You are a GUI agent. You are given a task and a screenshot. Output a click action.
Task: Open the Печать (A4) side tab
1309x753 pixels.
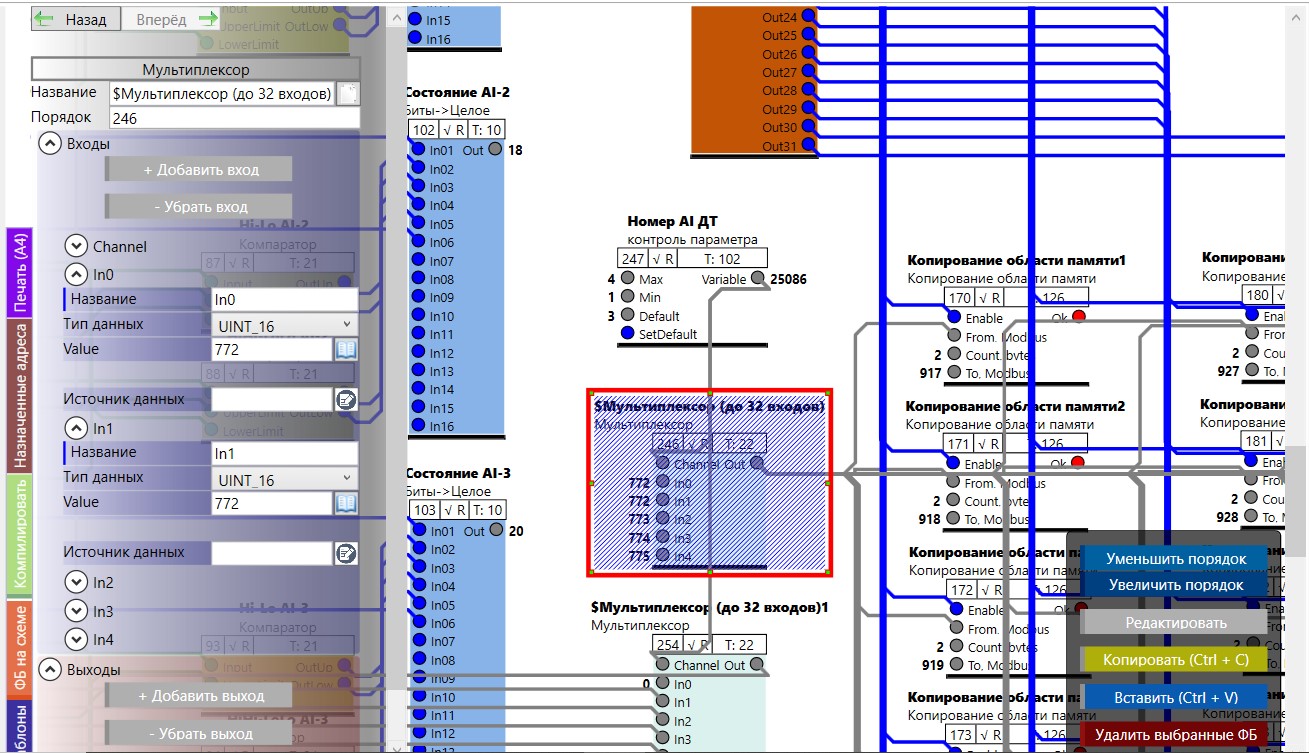click(x=19, y=273)
